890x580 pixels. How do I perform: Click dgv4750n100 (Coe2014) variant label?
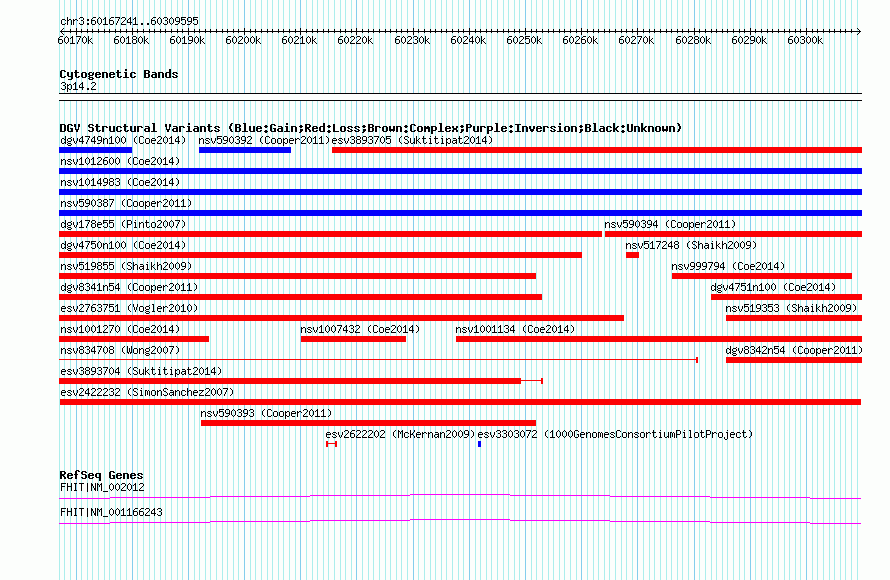click(123, 245)
